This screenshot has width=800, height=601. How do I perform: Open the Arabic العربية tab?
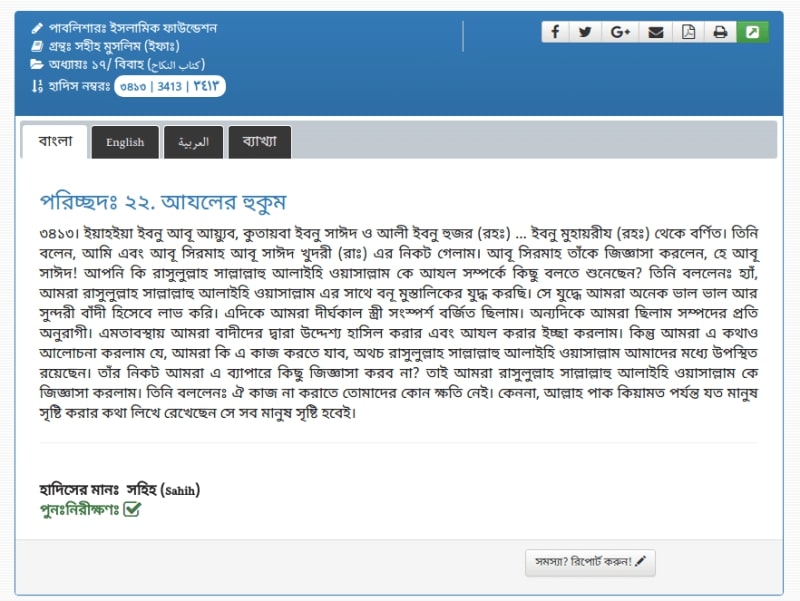[x=193, y=142]
